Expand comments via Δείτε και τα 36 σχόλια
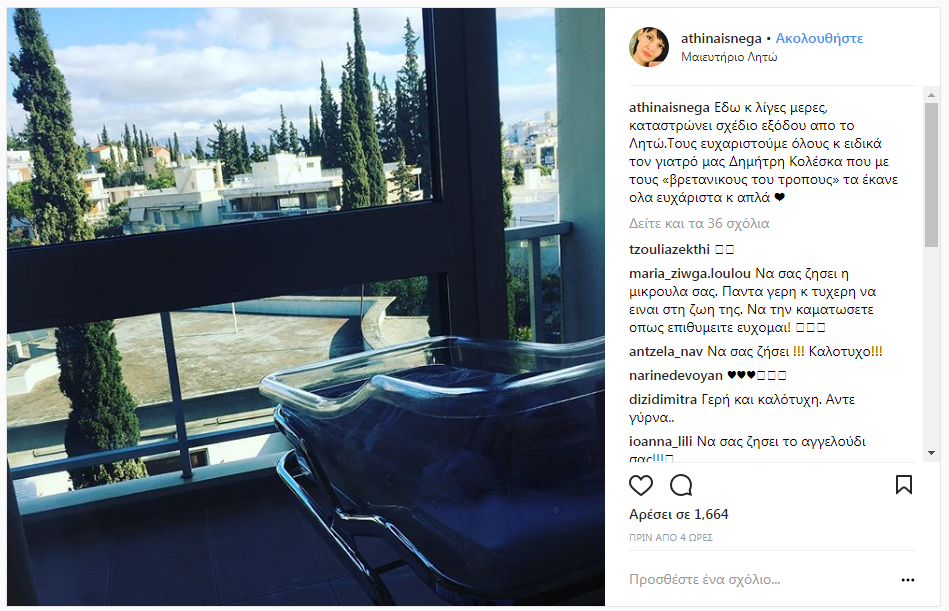The image size is (949, 611). [x=699, y=223]
